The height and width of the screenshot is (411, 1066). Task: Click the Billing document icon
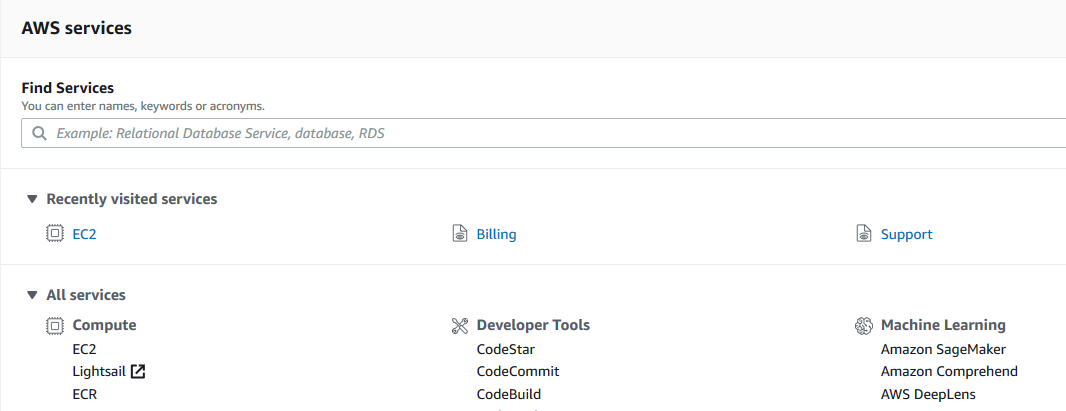click(460, 234)
